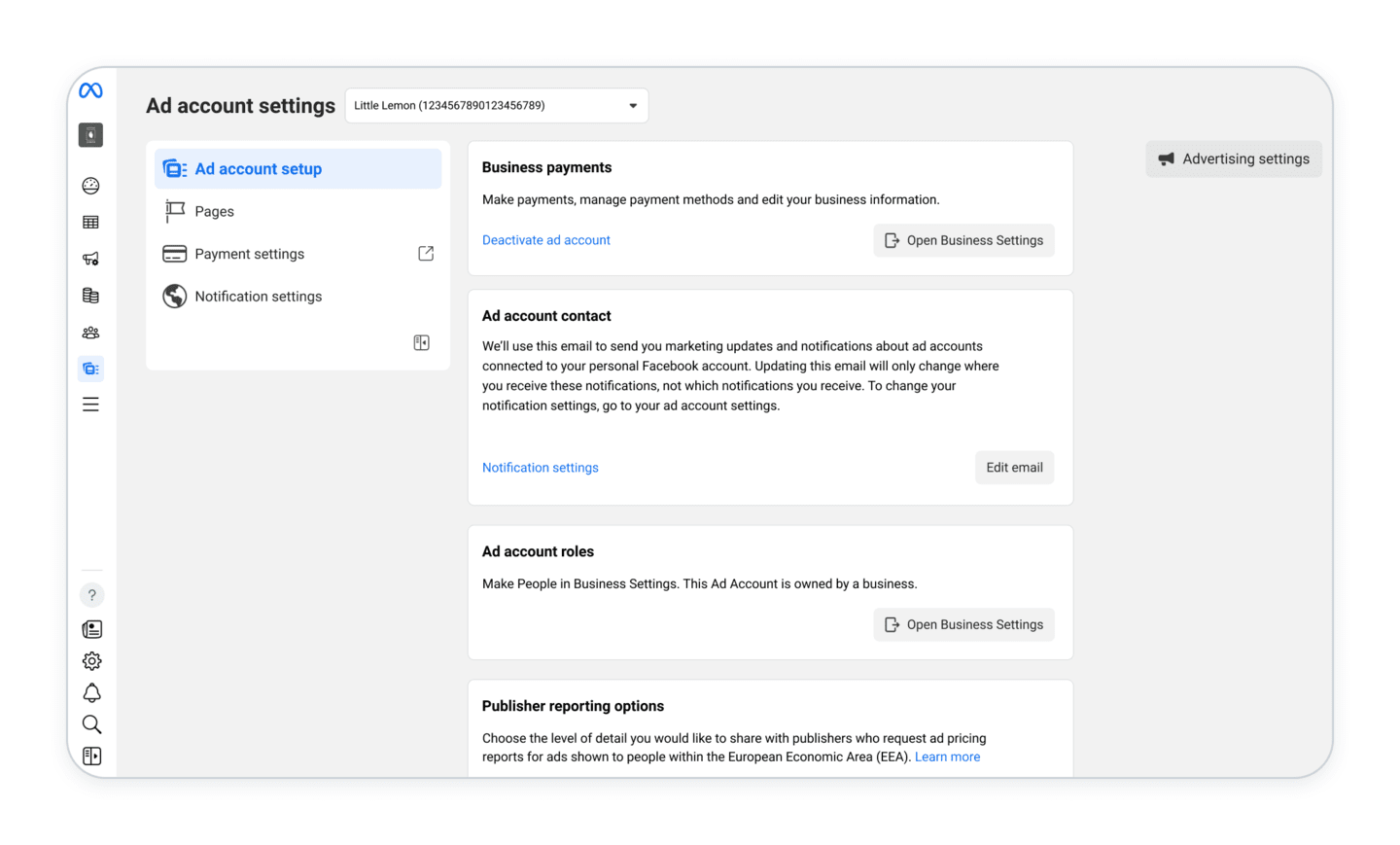Click the question mark help icon

point(91,595)
